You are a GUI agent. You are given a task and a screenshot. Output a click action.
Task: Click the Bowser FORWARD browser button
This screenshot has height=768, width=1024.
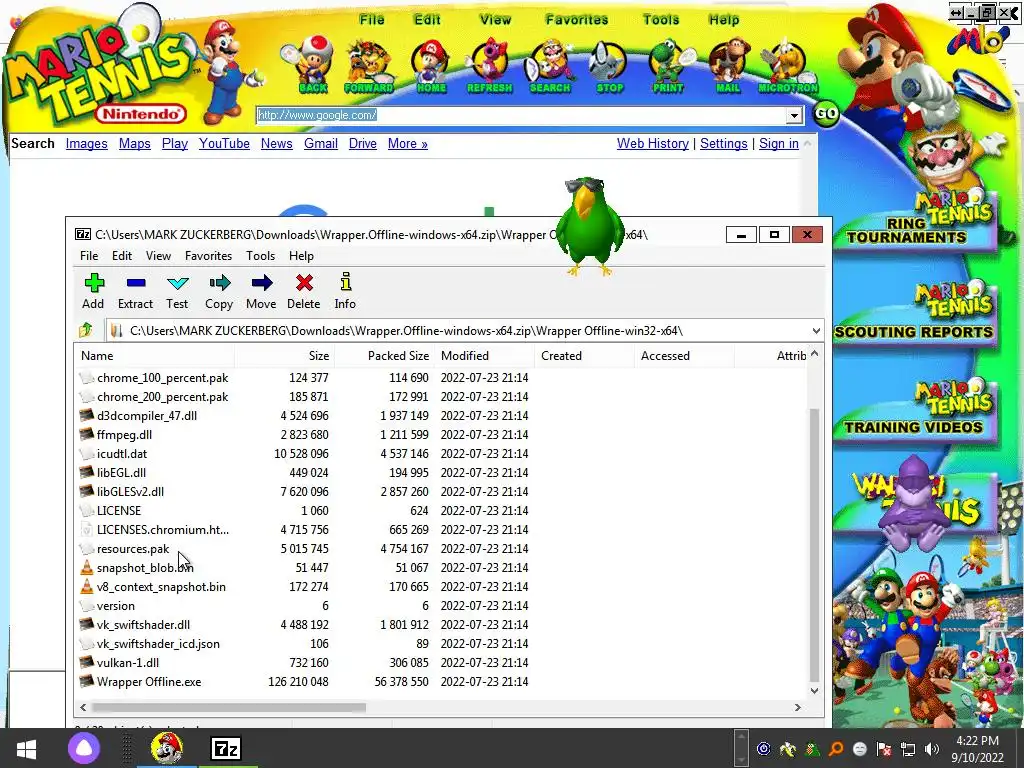(369, 66)
